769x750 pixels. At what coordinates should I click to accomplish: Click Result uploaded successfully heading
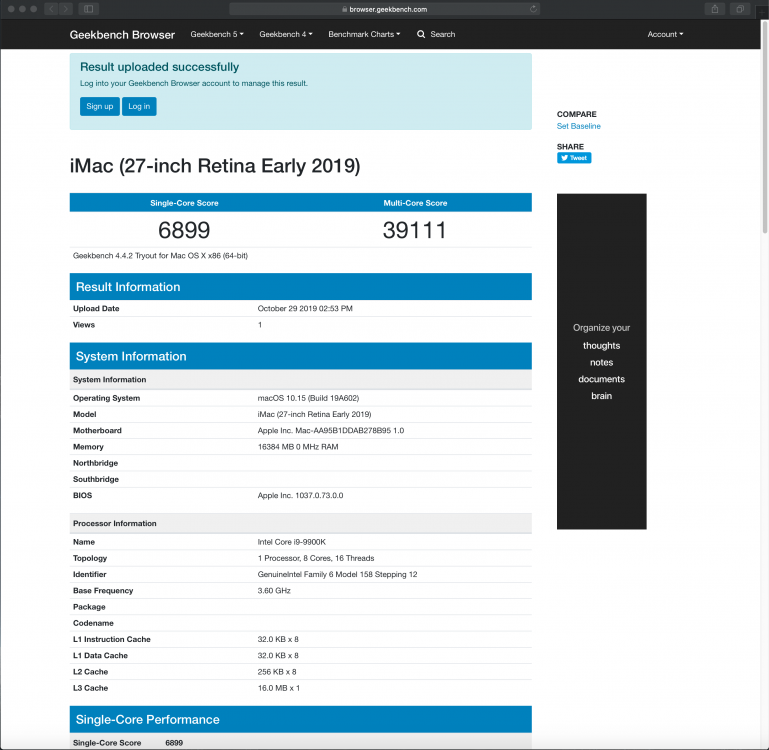tap(159, 67)
